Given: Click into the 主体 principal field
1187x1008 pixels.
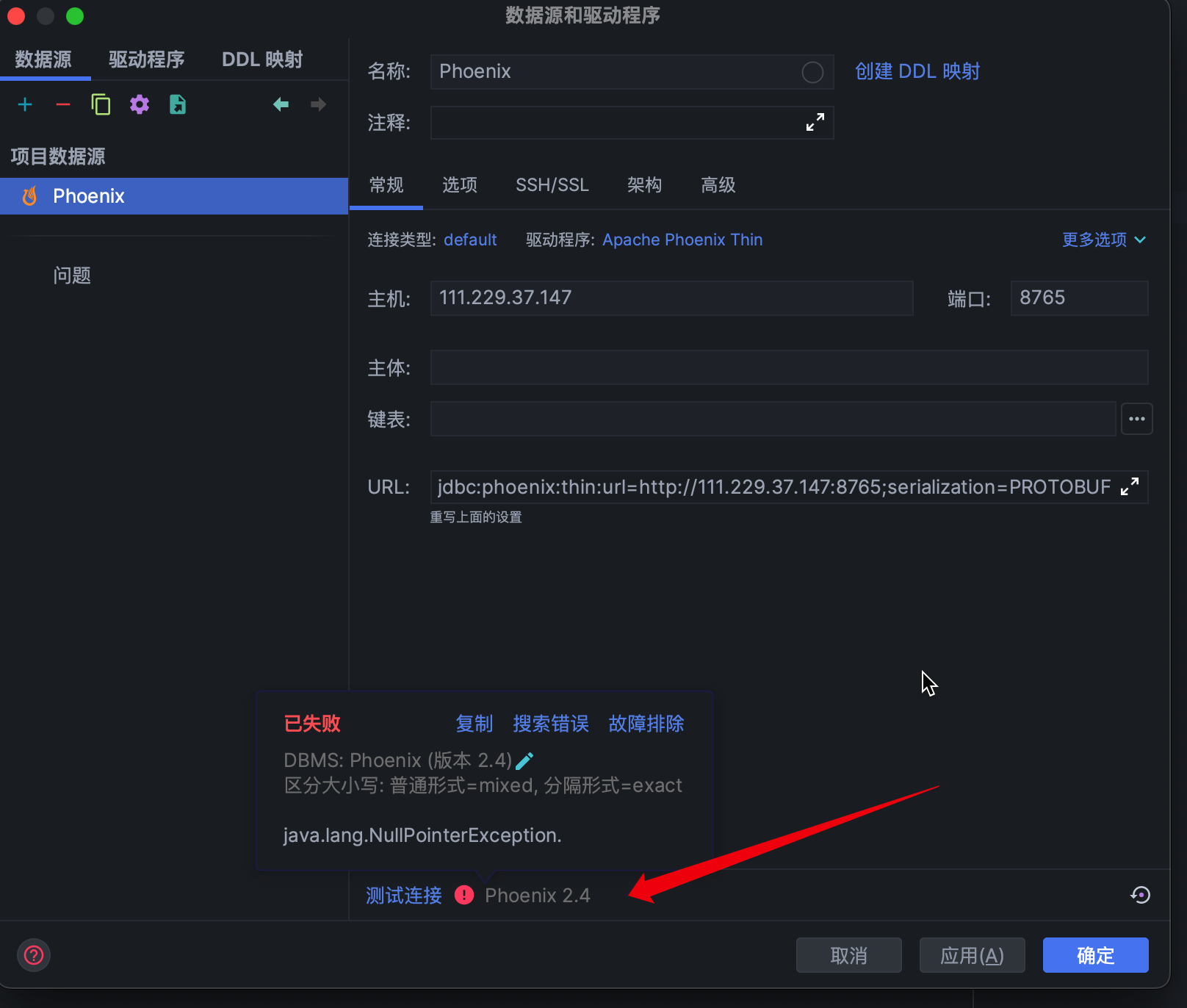Looking at the screenshot, I should coord(790,367).
